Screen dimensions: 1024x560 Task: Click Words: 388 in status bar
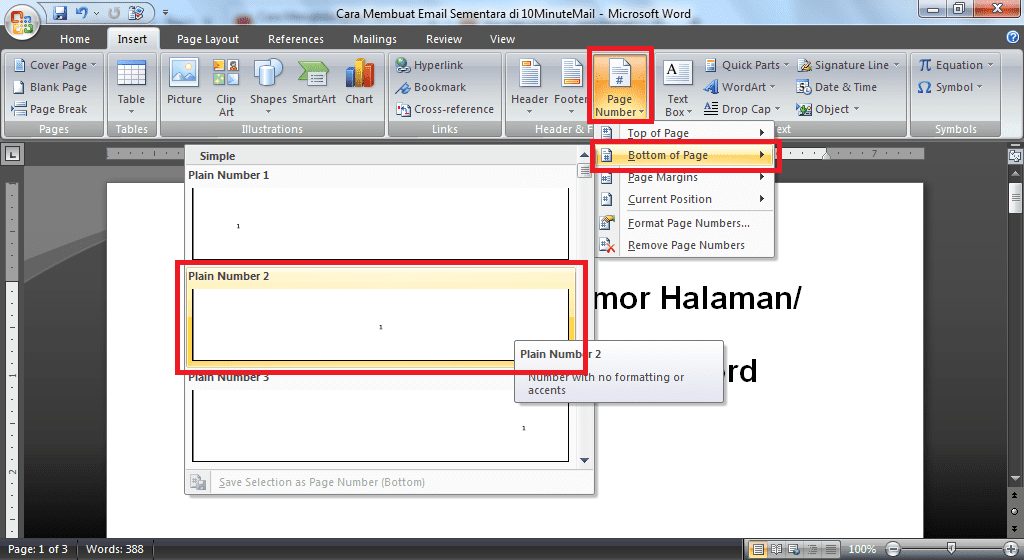(114, 550)
